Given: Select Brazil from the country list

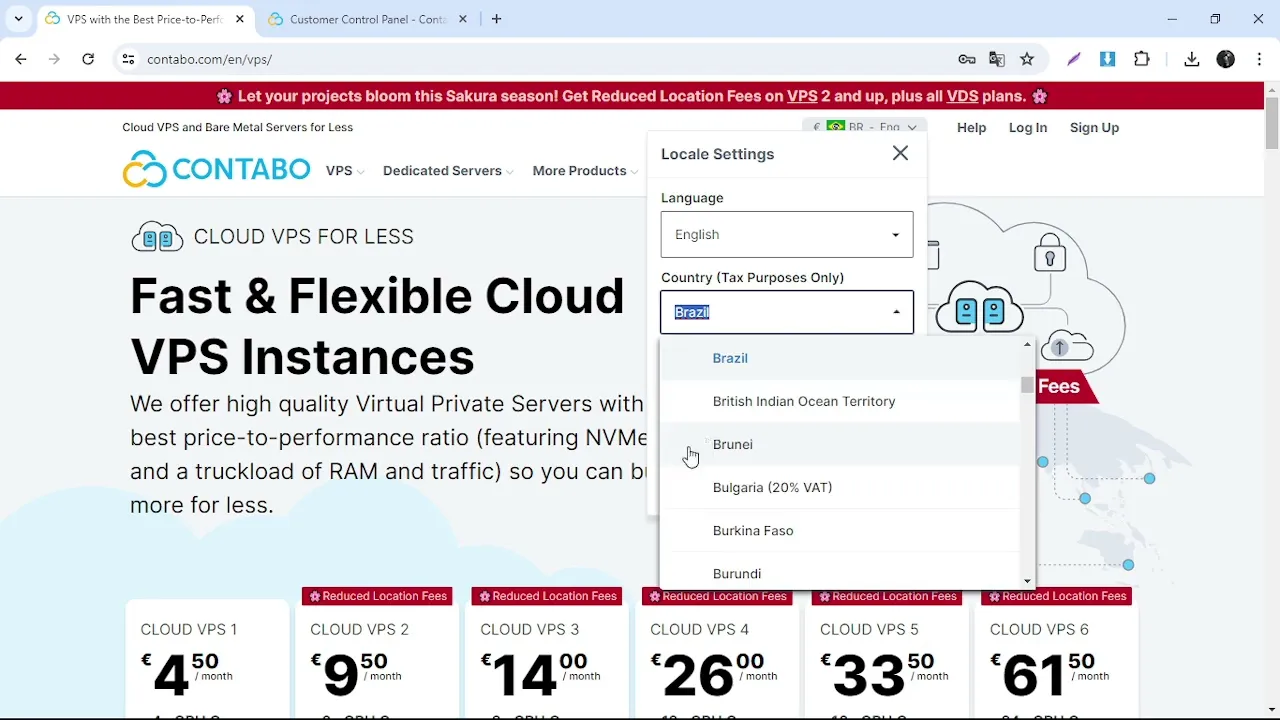Looking at the screenshot, I should pyautogui.click(x=840, y=358).
